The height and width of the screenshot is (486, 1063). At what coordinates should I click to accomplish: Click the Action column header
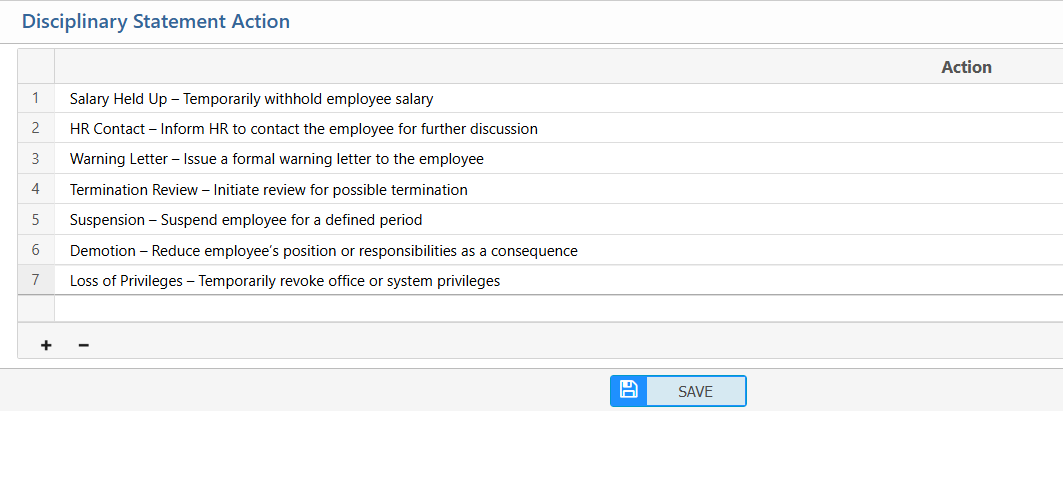point(966,67)
